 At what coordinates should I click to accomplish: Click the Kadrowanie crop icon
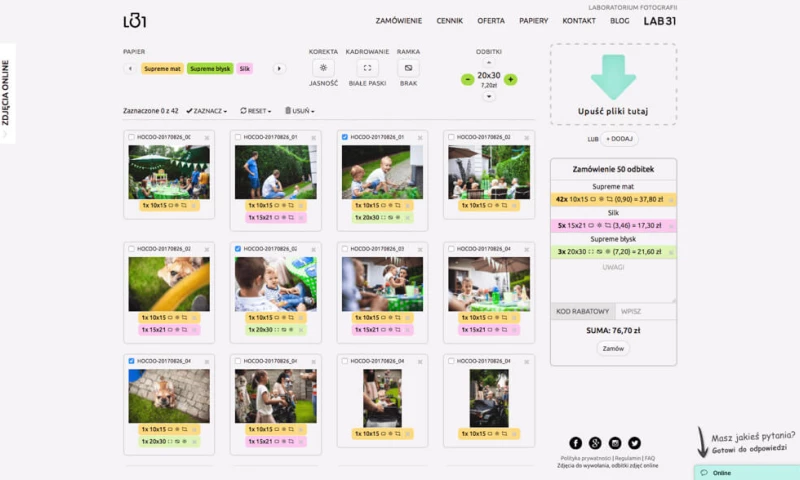click(367, 68)
